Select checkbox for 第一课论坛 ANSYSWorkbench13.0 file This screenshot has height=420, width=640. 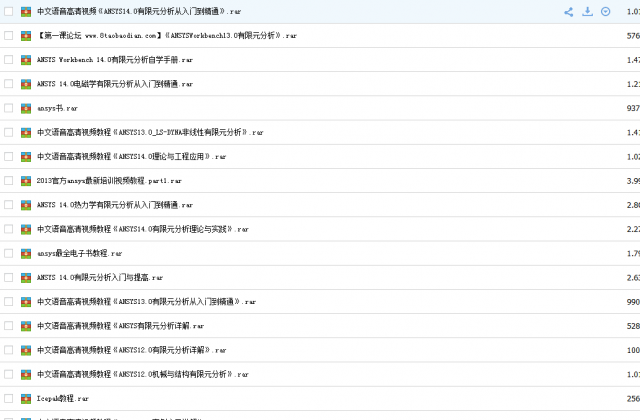9,36
